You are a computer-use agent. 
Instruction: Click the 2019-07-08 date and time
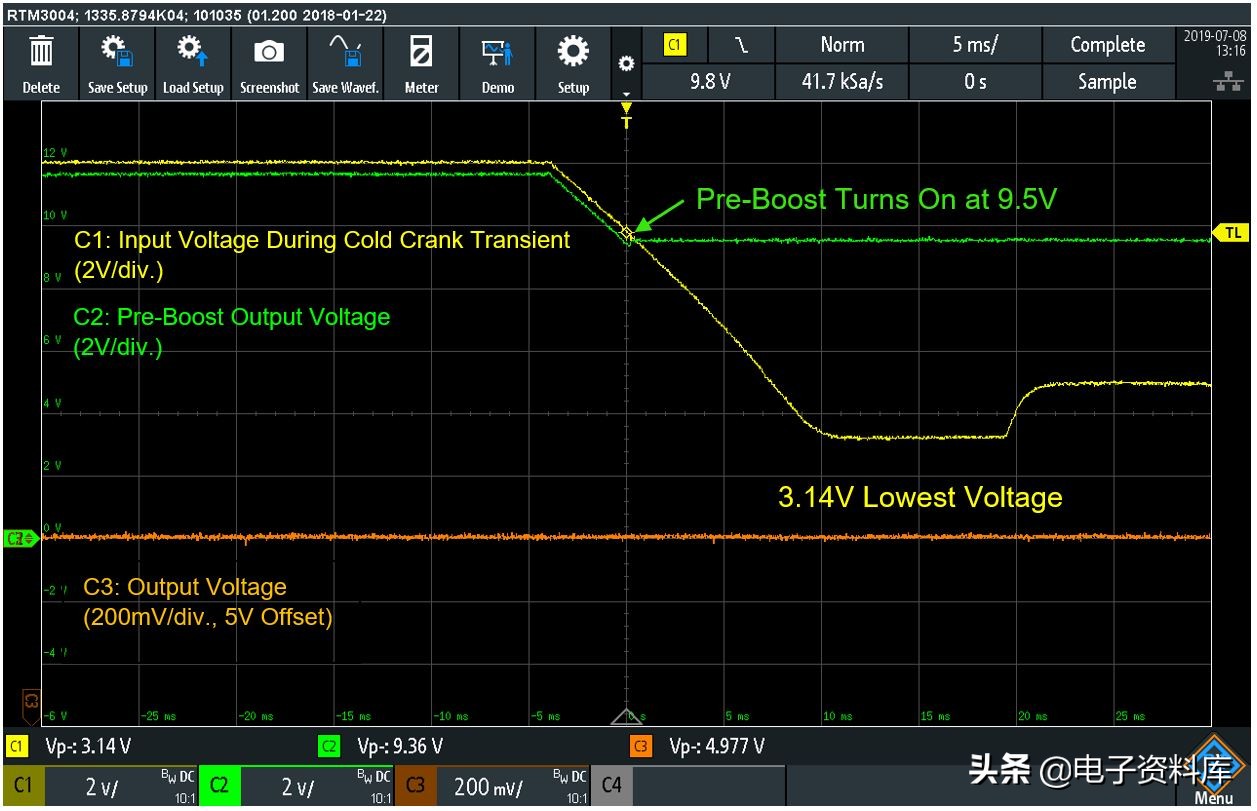1214,43
